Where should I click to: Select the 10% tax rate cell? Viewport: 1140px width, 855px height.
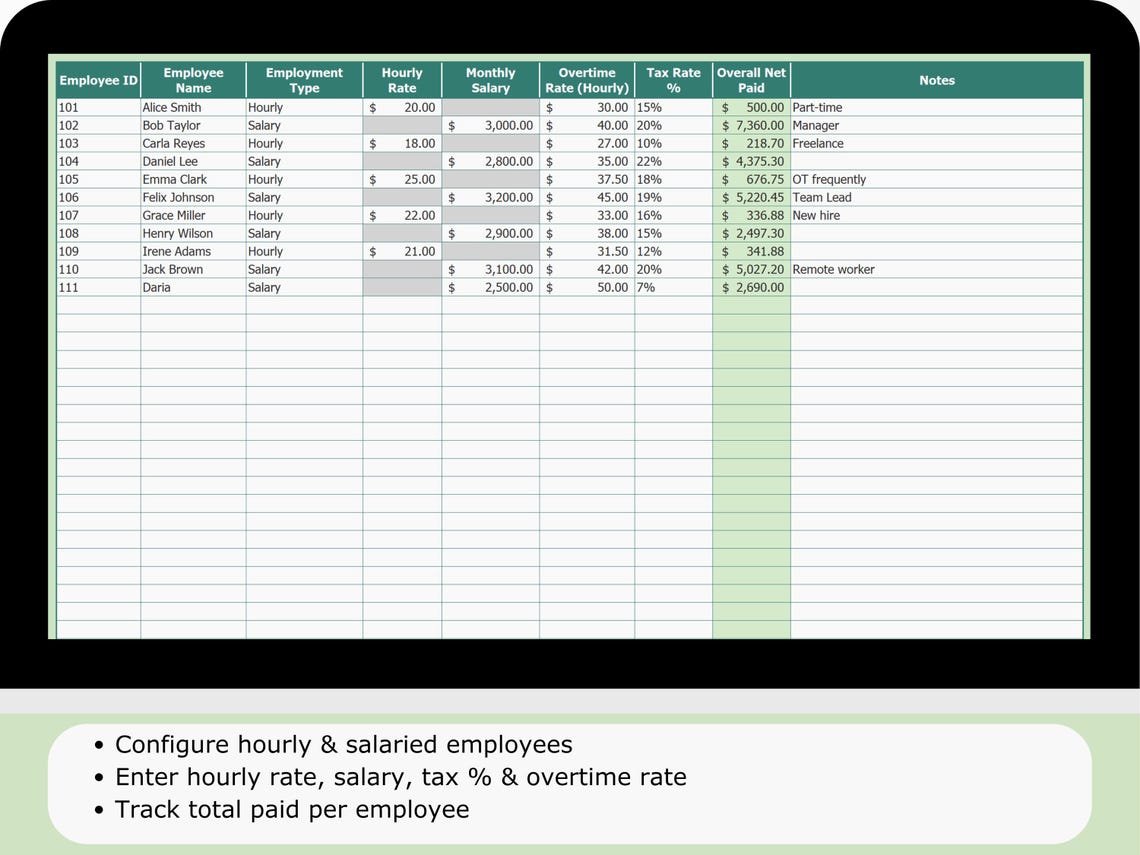673,143
